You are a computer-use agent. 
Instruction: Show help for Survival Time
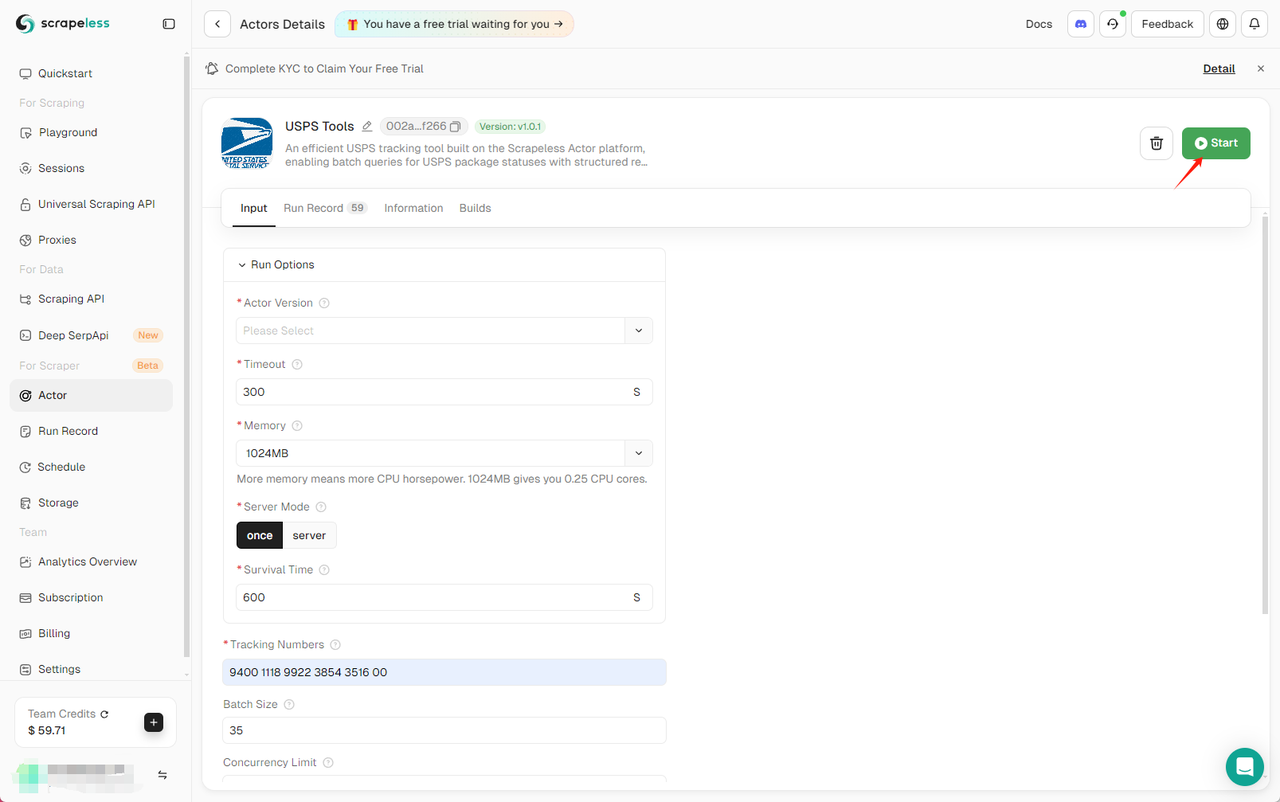click(324, 570)
